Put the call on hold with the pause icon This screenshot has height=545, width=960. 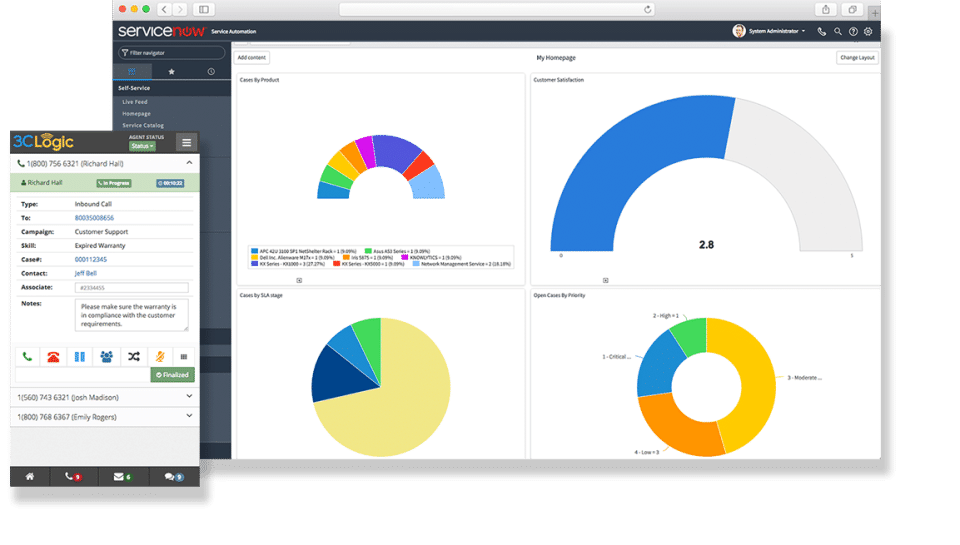80,356
